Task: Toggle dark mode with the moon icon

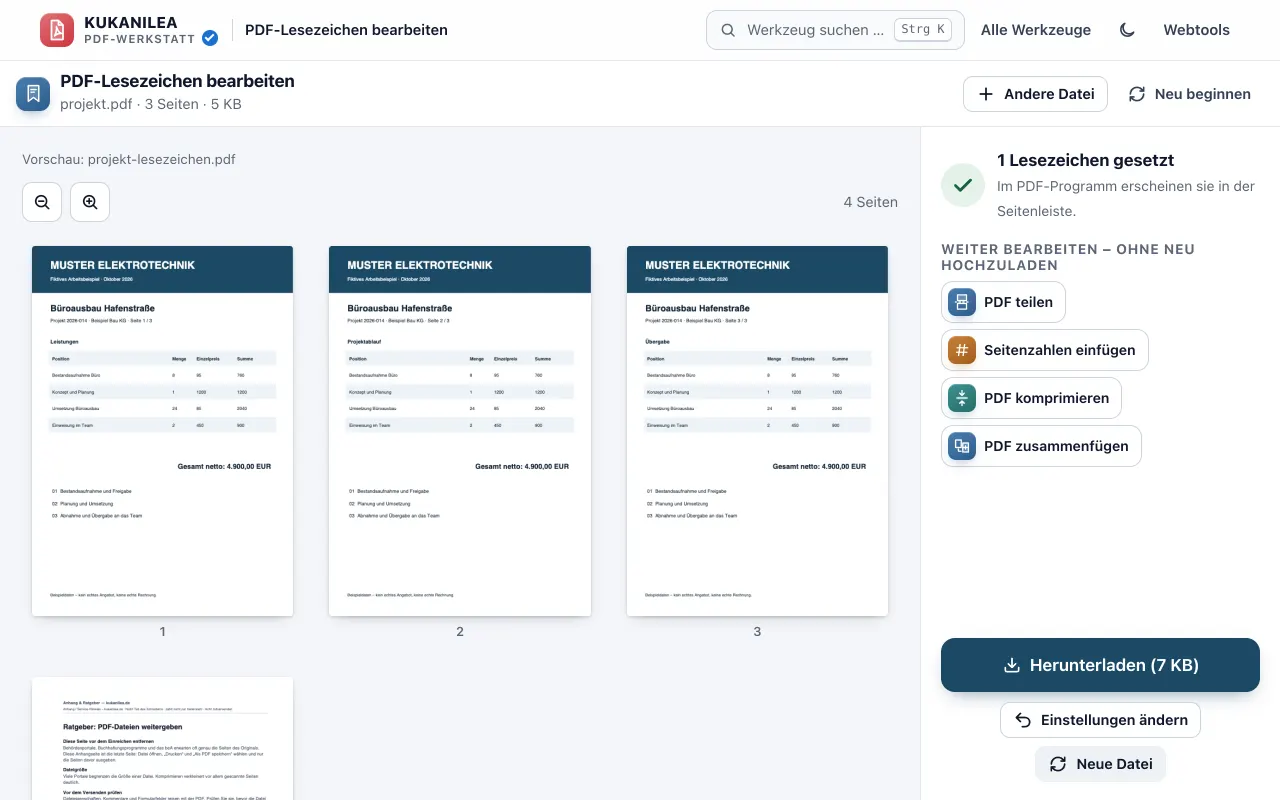Action: (x=1127, y=30)
